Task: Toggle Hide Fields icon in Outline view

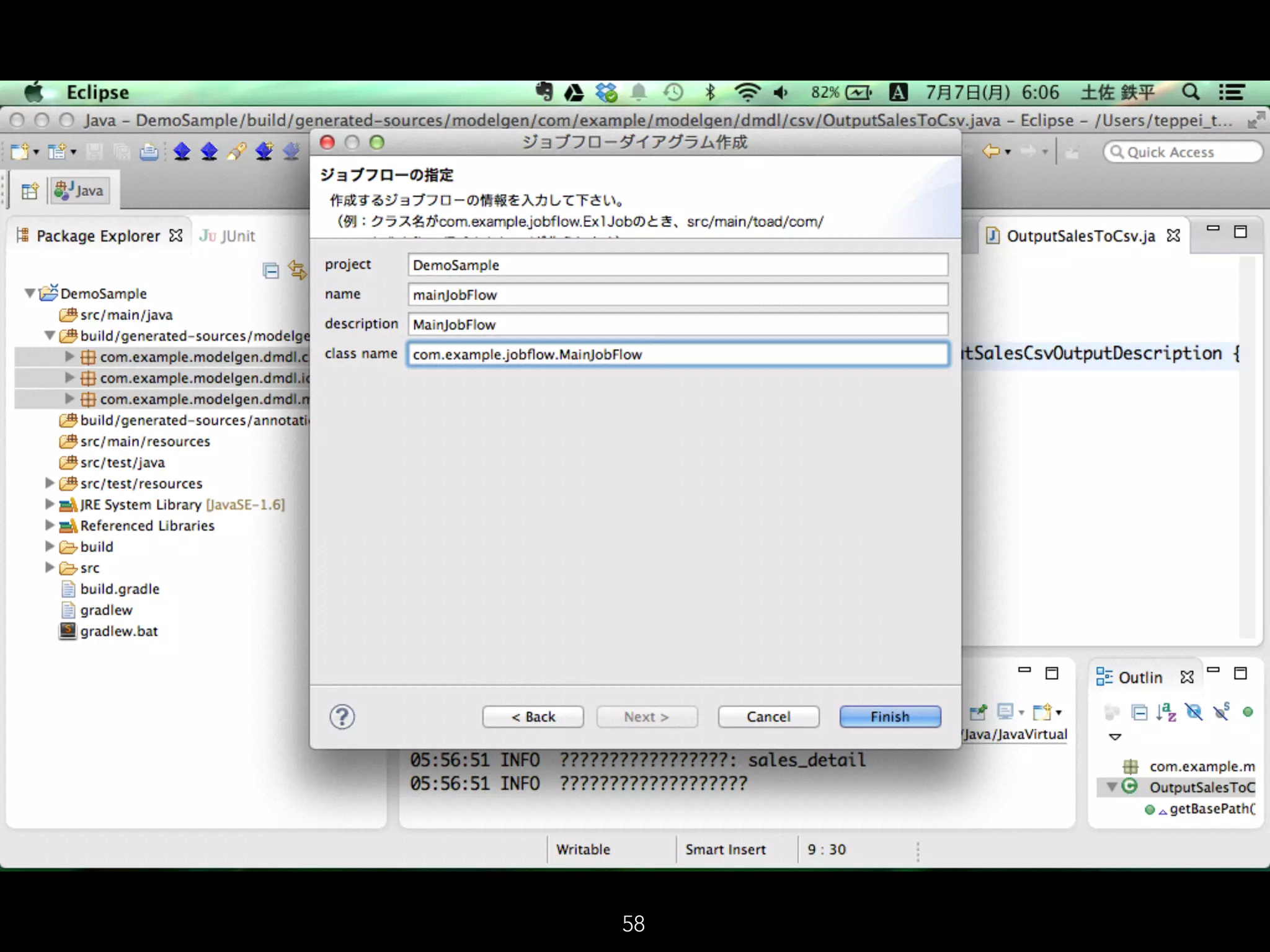Action: (1194, 712)
